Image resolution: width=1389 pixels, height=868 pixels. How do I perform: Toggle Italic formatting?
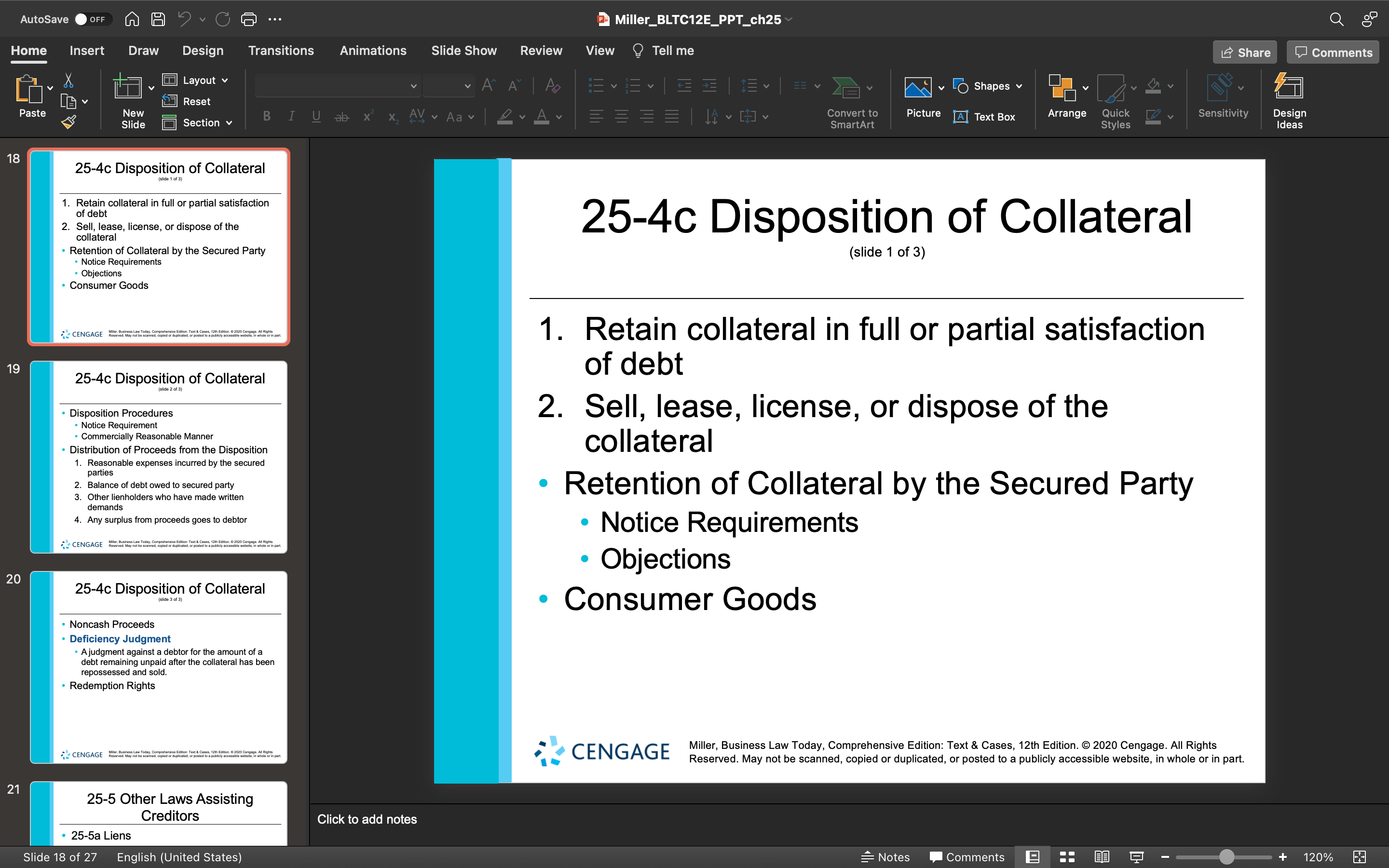coord(292,117)
